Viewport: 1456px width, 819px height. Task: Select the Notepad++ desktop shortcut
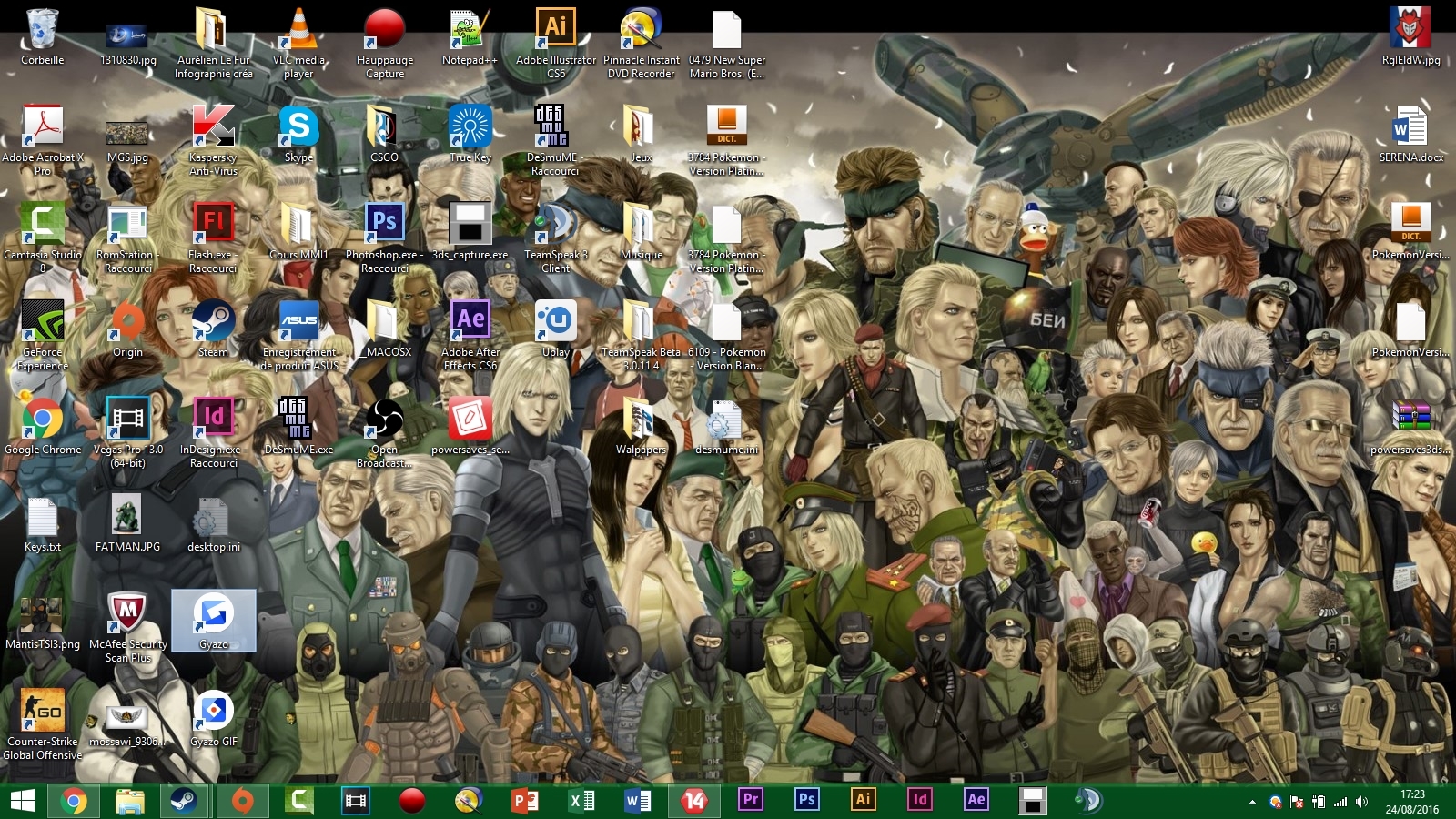coord(470,36)
